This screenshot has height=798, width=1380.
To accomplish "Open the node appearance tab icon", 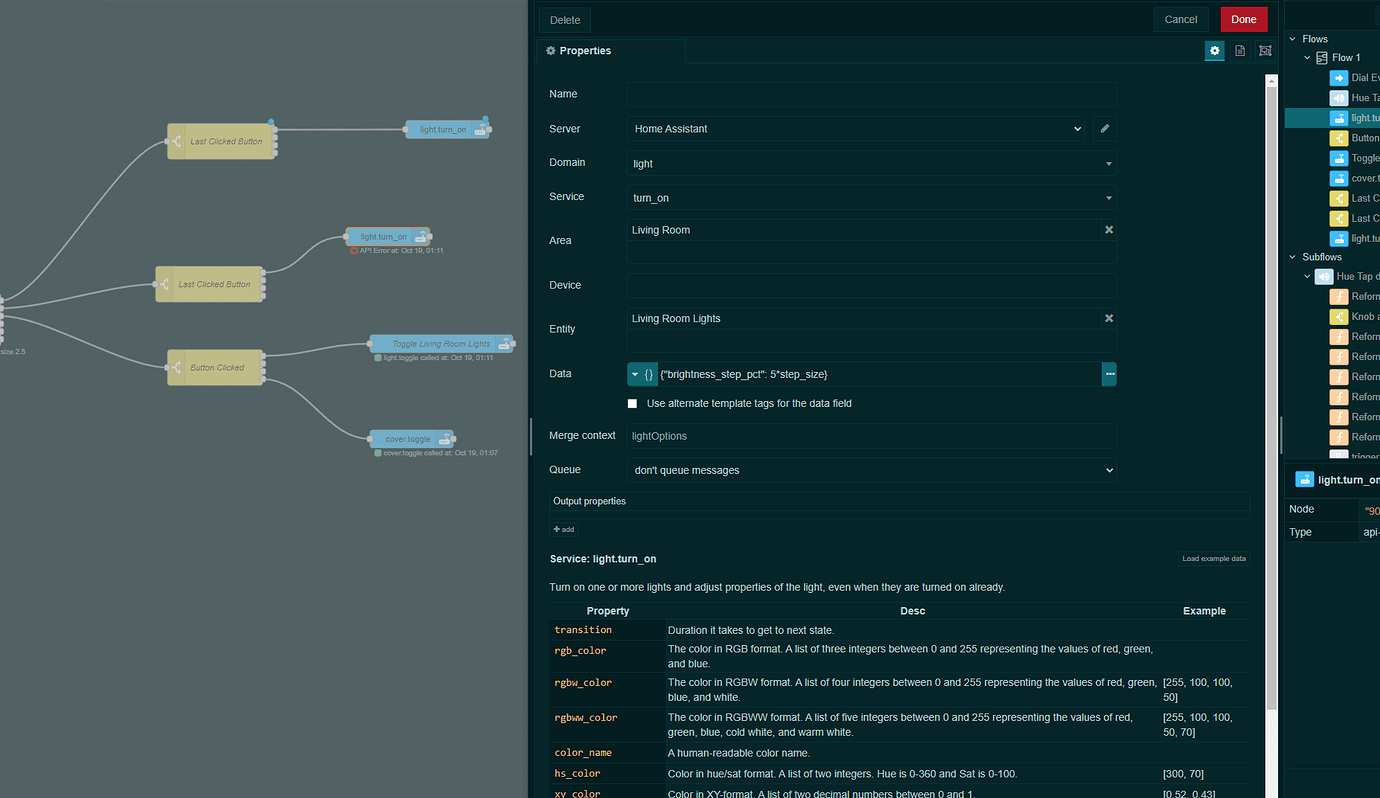I will click(x=1265, y=51).
